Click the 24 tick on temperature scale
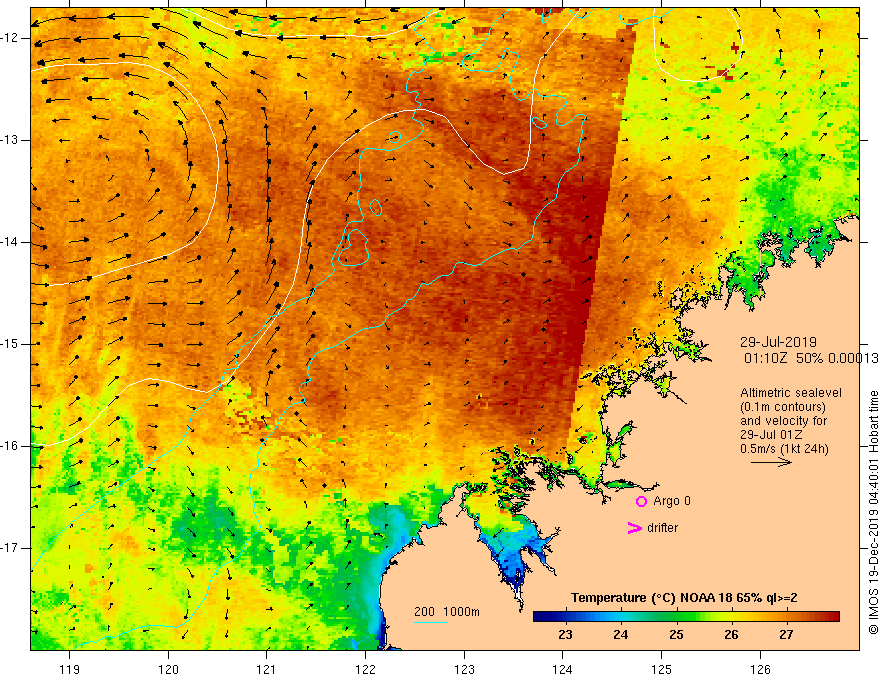The width and height of the screenshot is (880, 680). [x=621, y=635]
